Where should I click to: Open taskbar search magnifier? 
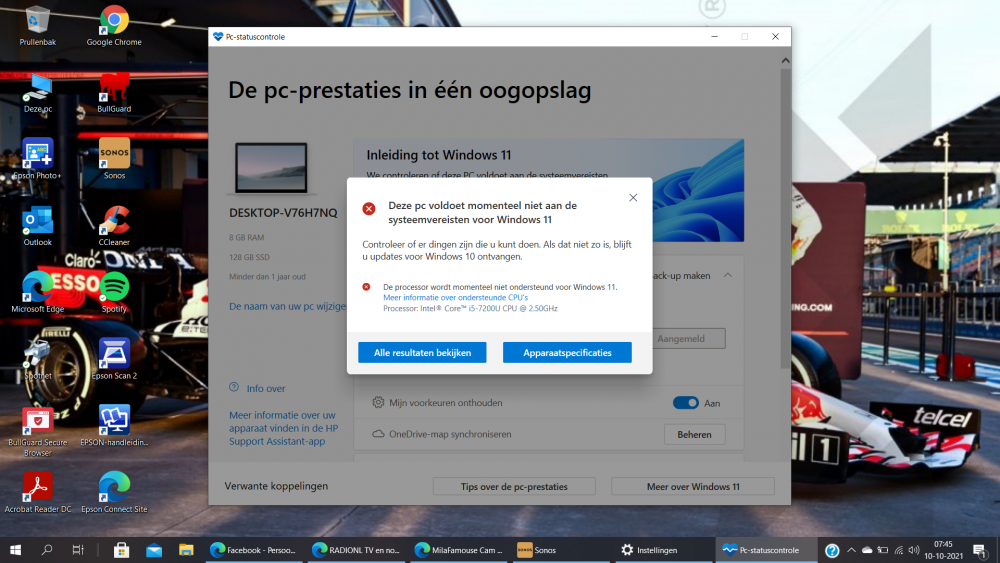click(x=47, y=550)
